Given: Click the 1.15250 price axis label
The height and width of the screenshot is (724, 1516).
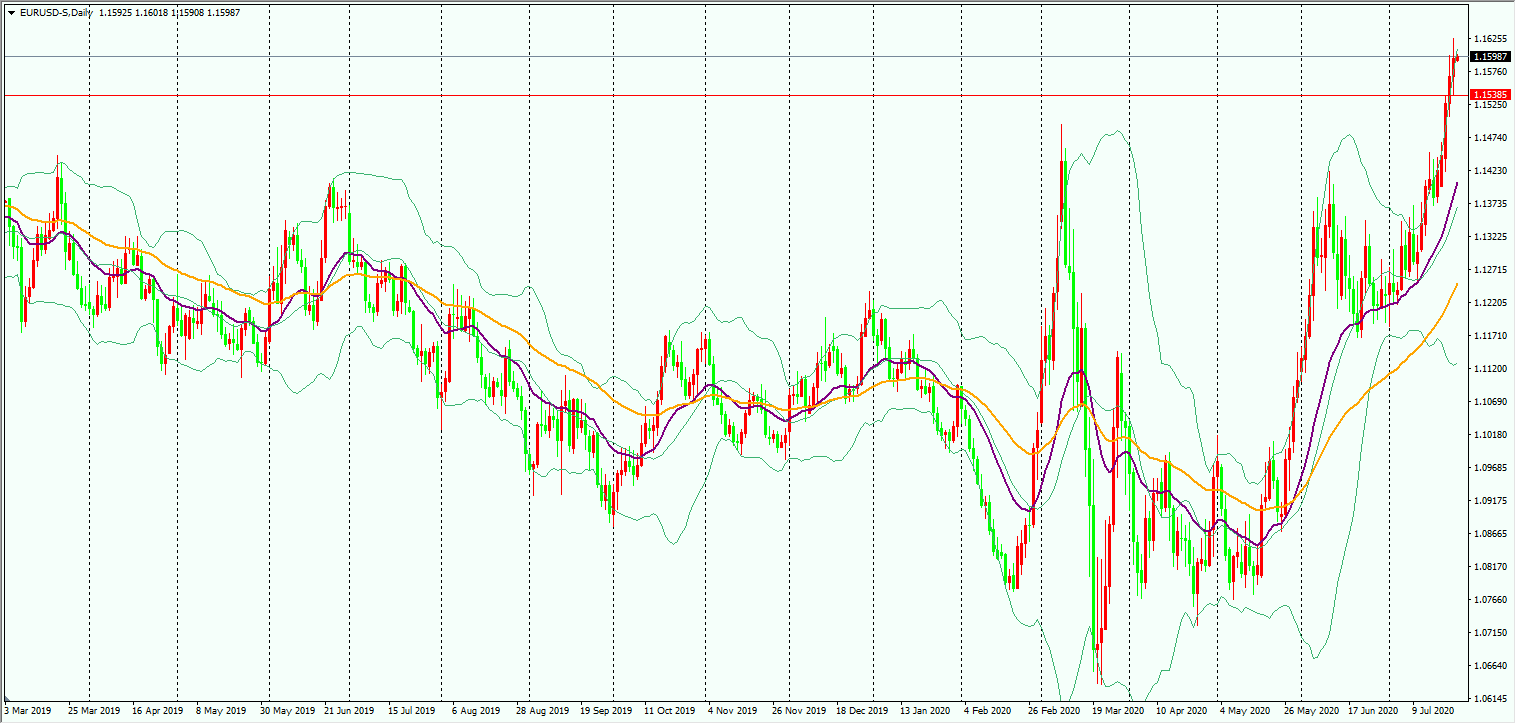Looking at the screenshot, I should [1491, 105].
